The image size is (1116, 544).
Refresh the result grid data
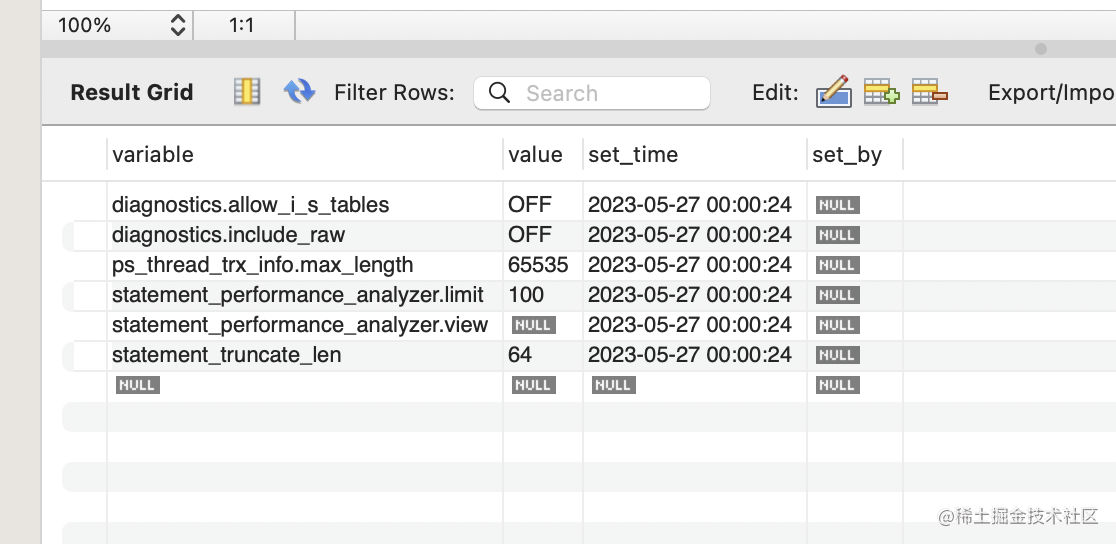299,92
